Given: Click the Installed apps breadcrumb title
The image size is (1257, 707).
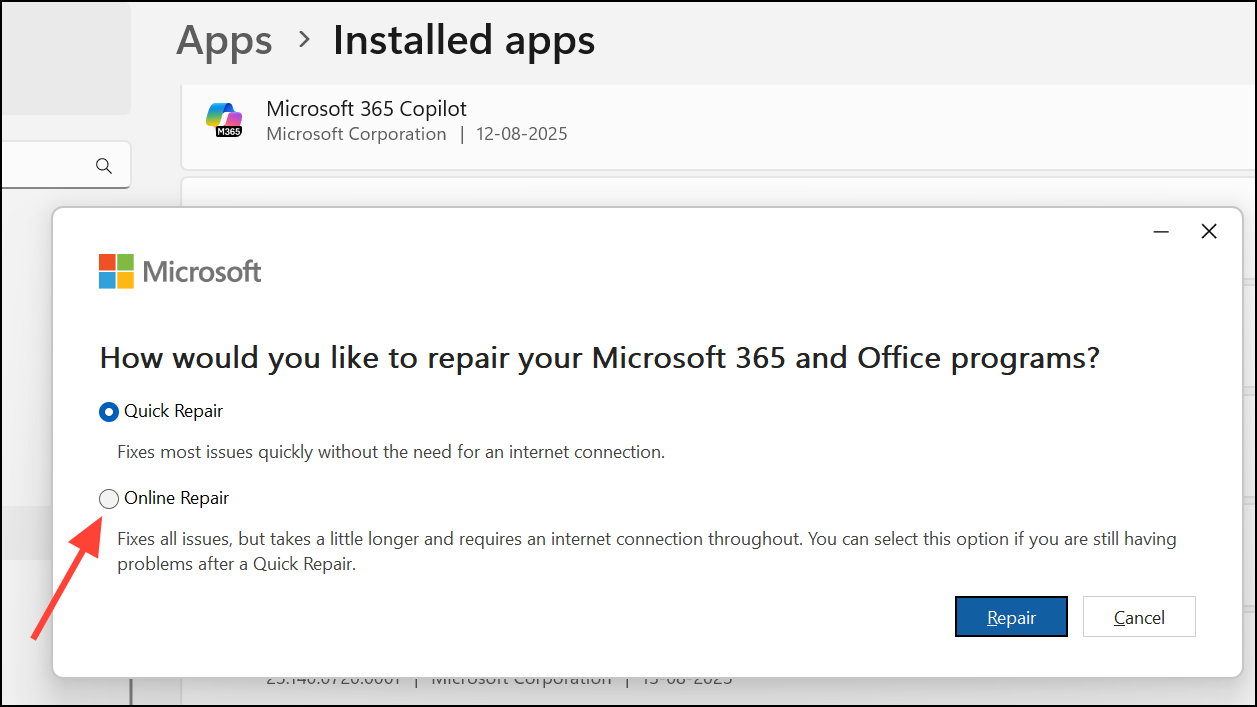Looking at the screenshot, I should (464, 41).
